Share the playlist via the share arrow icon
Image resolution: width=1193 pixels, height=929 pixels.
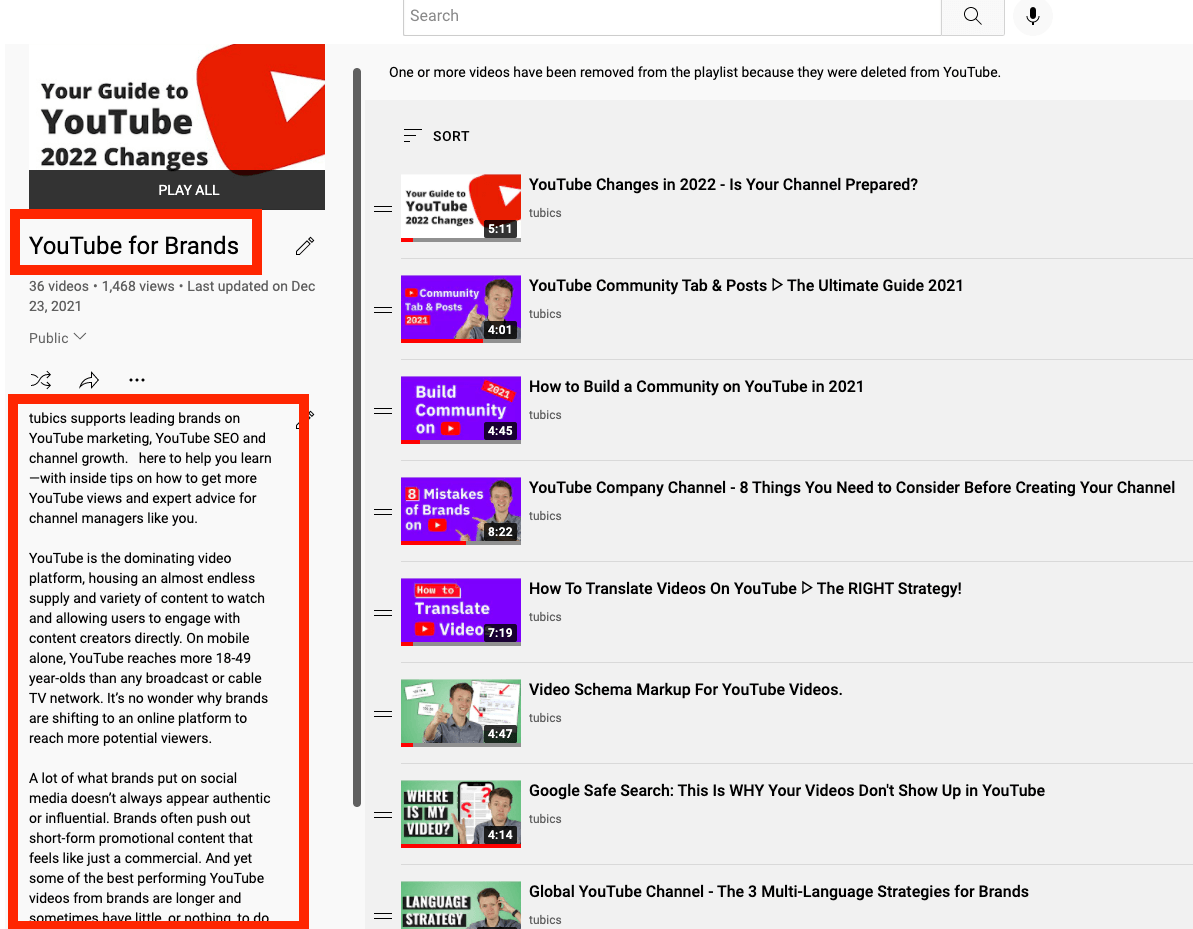88,379
